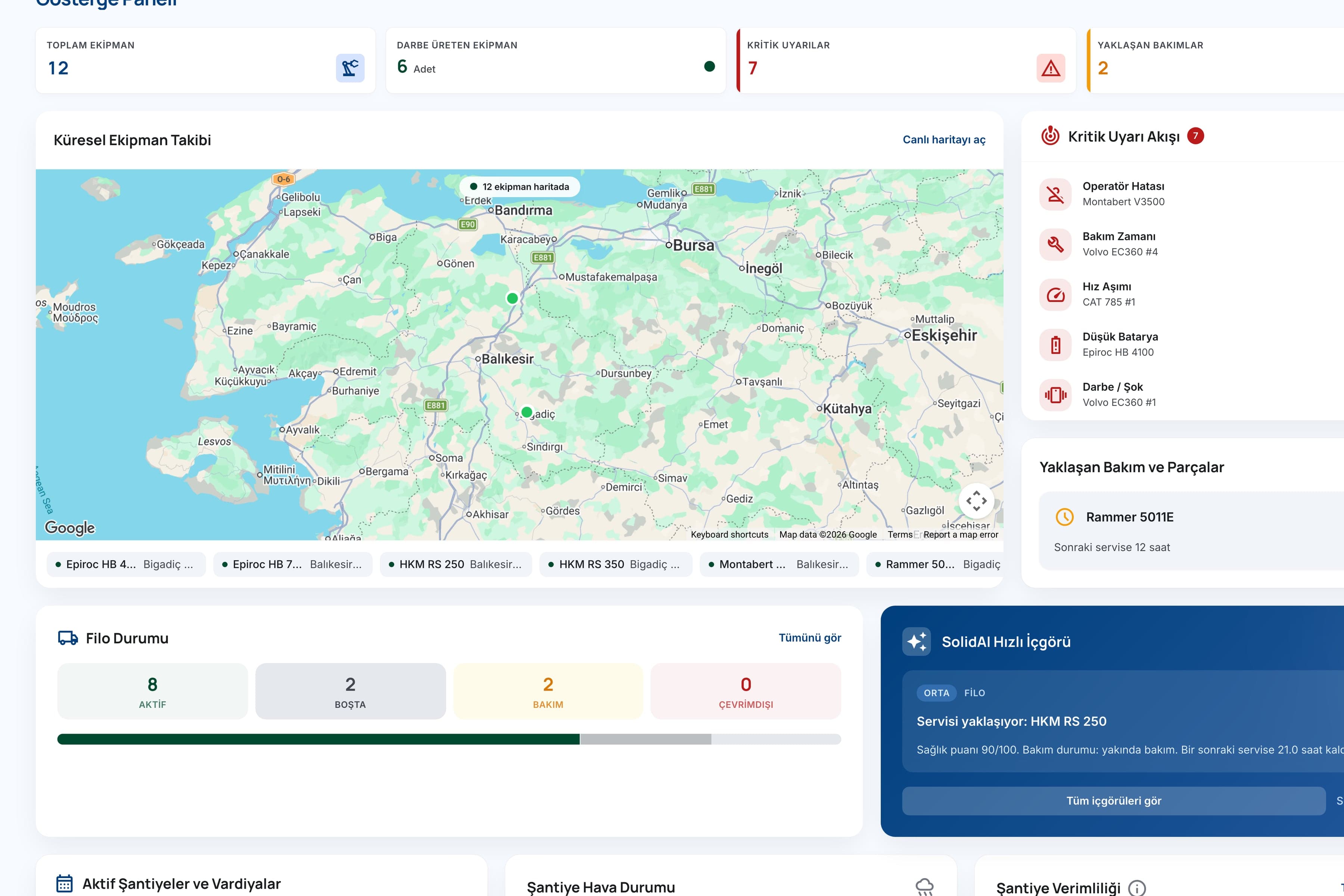Screen dimensions: 1344x896
Task: Click the Düşük Batarya battery icon
Action: click(x=1055, y=345)
